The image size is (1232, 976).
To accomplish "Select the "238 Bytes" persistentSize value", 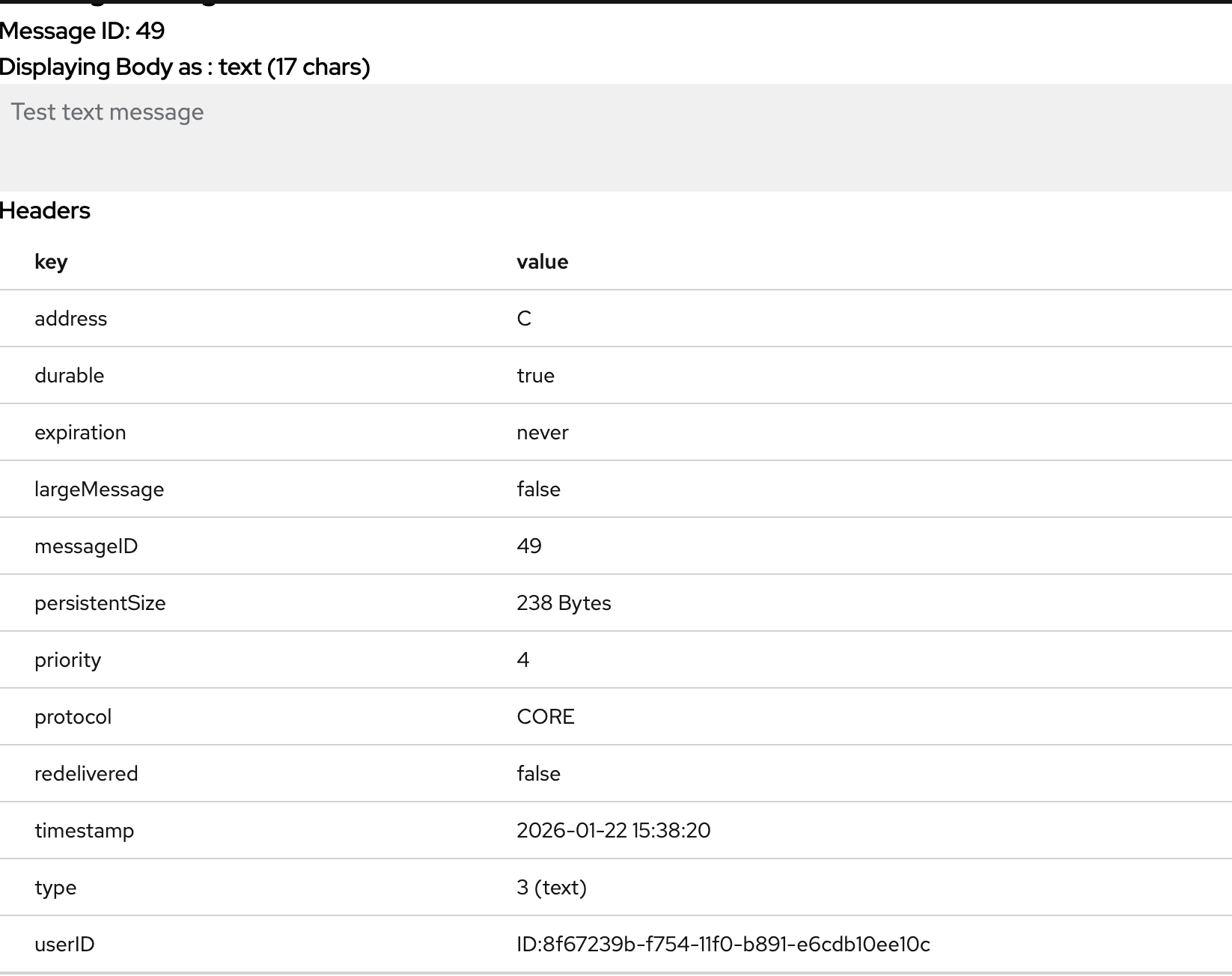I will pyautogui.click(x=564, y=603).
